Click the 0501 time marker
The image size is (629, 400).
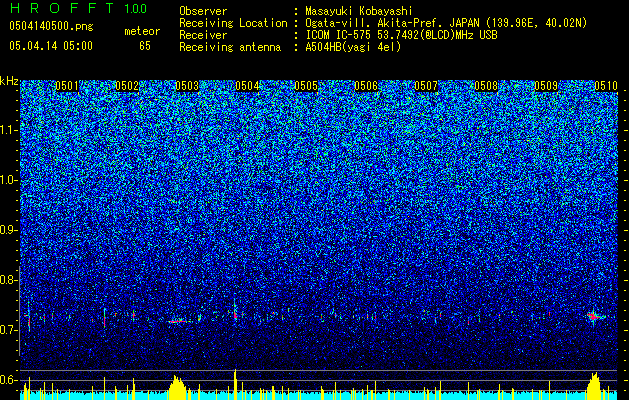coord(67,86)
